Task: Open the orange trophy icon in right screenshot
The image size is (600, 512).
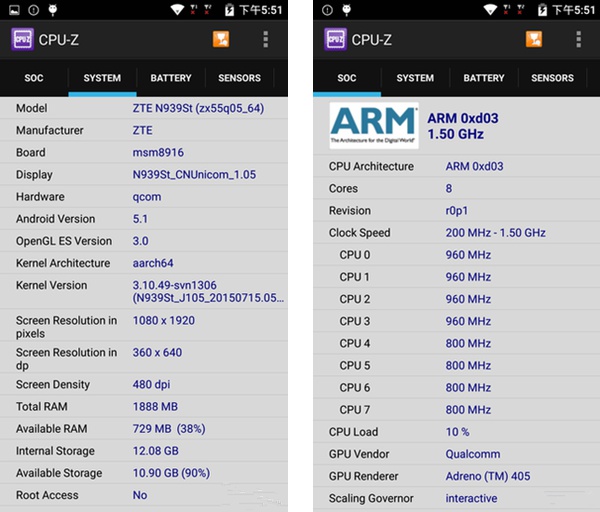Action: point(534,39)
